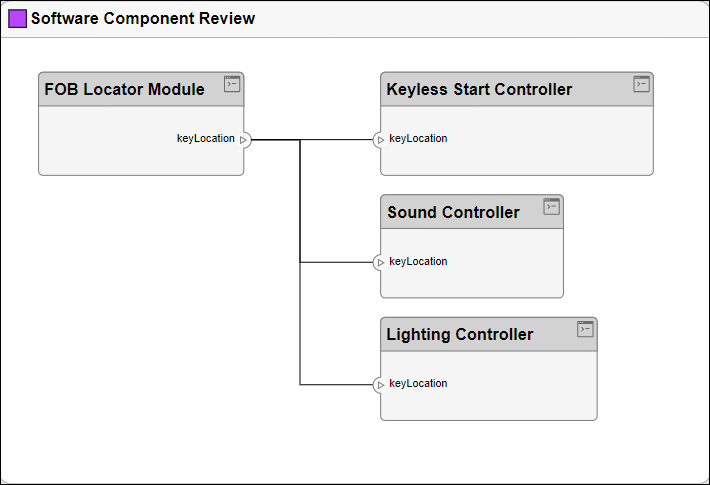710x485 pixels.
Task: Click the Sound Controller component-type icon
Action: (x=552, y=207)
